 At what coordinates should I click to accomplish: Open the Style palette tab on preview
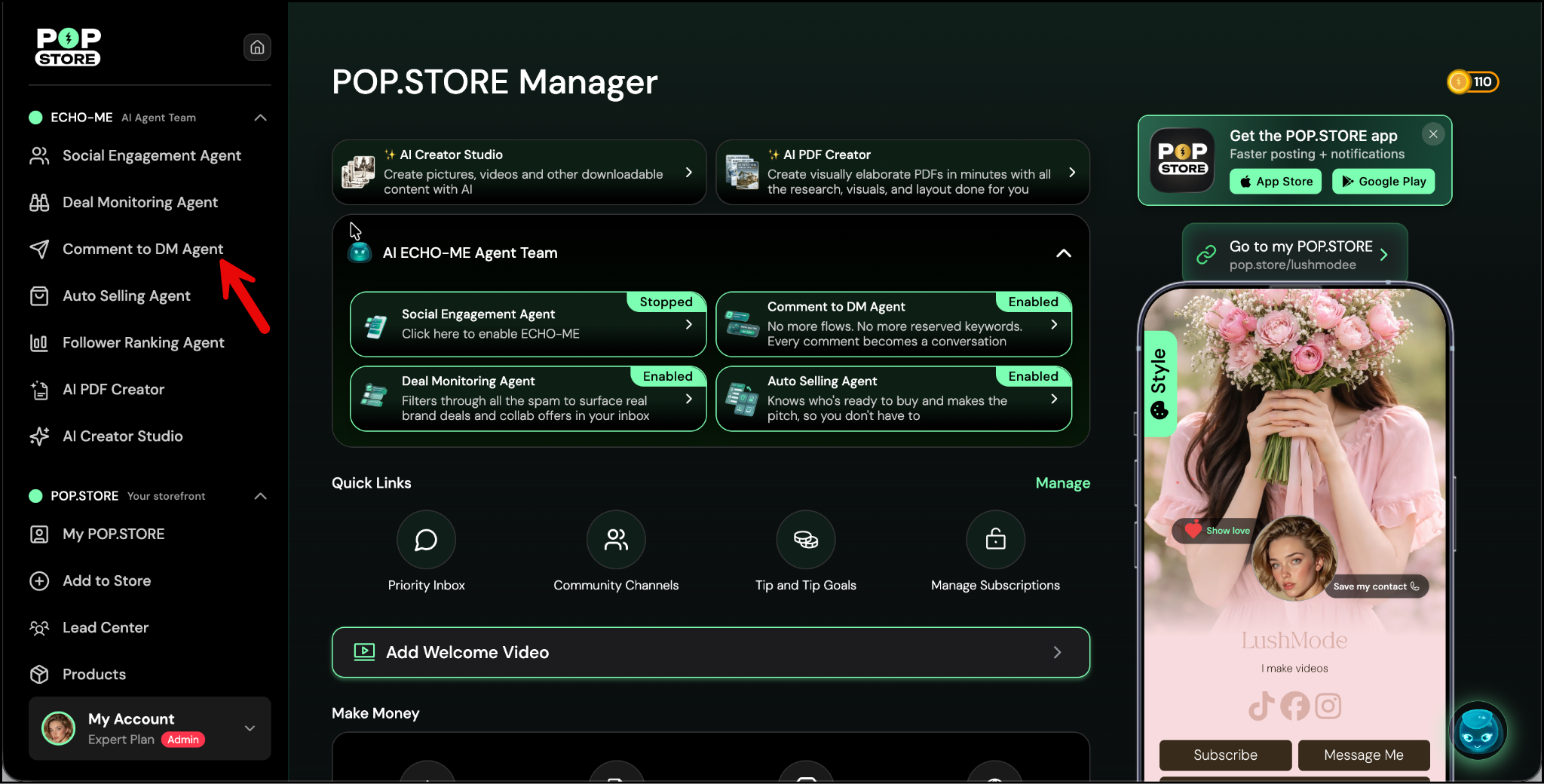point(1160,384)
